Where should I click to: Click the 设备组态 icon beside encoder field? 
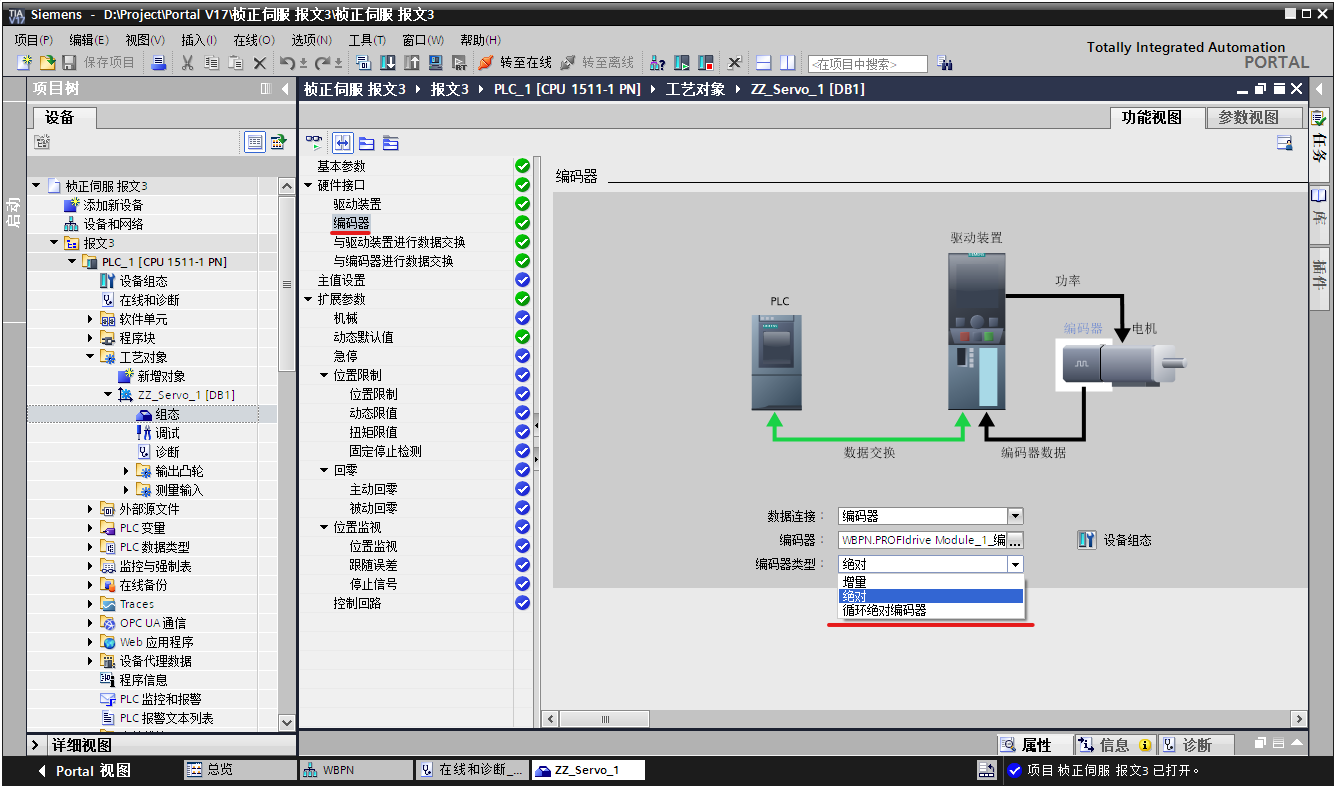coord(1087,540)
